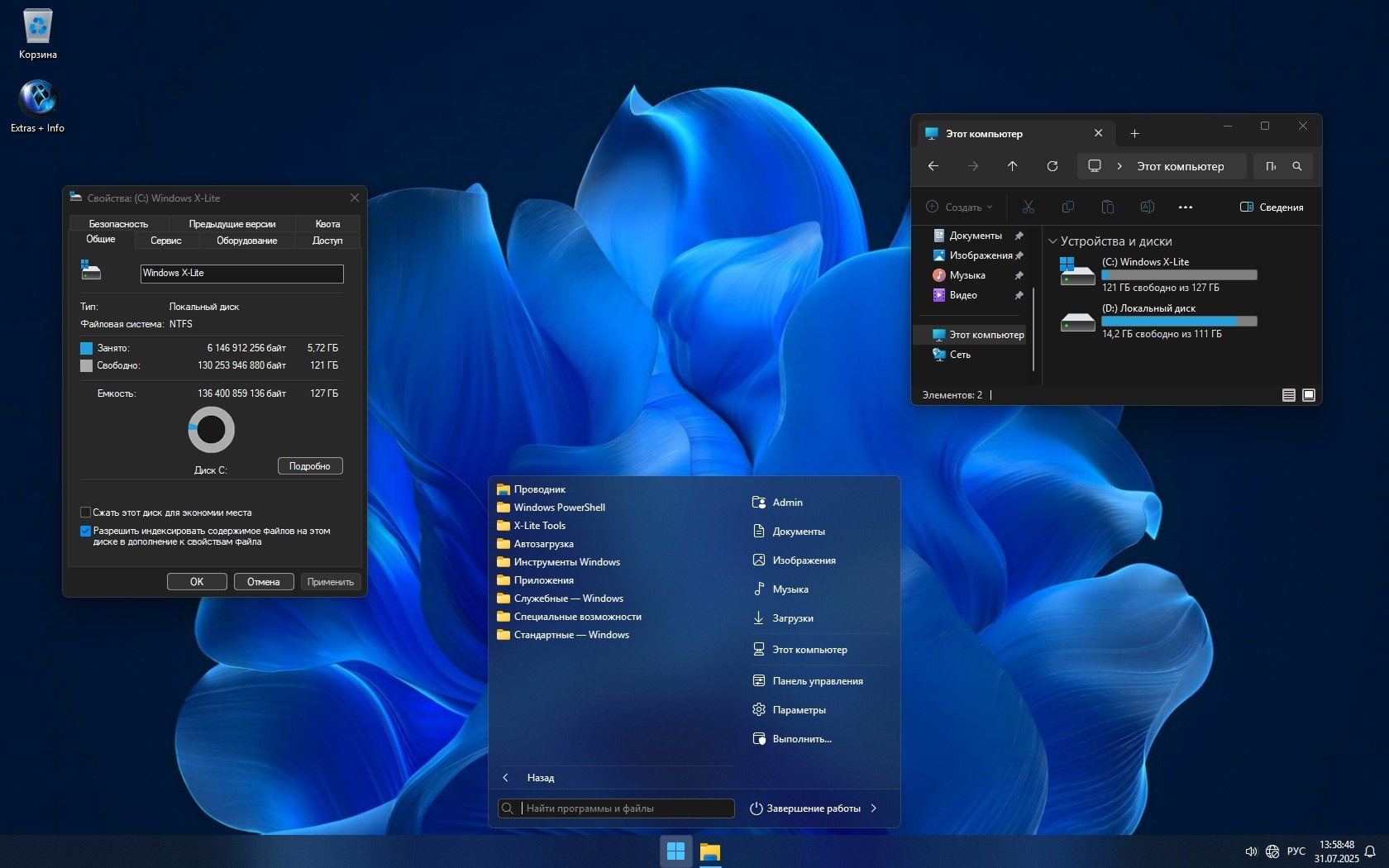The height and width of the screenshot is (868, 1389).
Task: Click the Cut scissors icon in toolbar
Action: tap(1028, 207)
